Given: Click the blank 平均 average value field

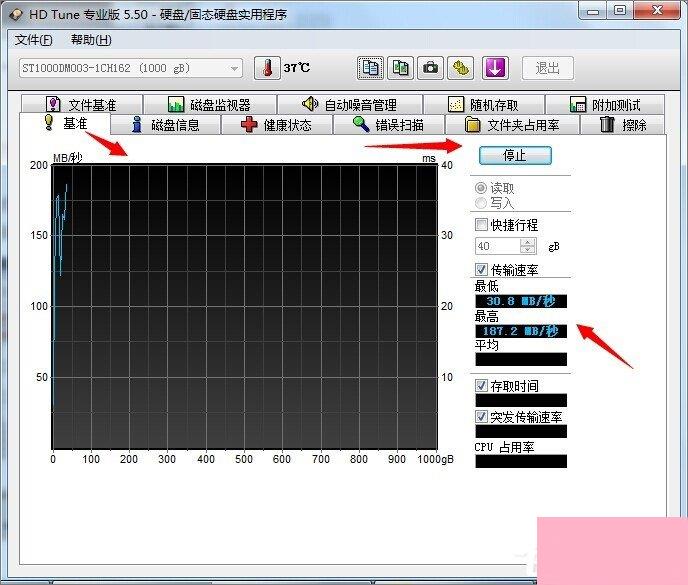Looking at the screenshot, I should [x=521, y=359].
